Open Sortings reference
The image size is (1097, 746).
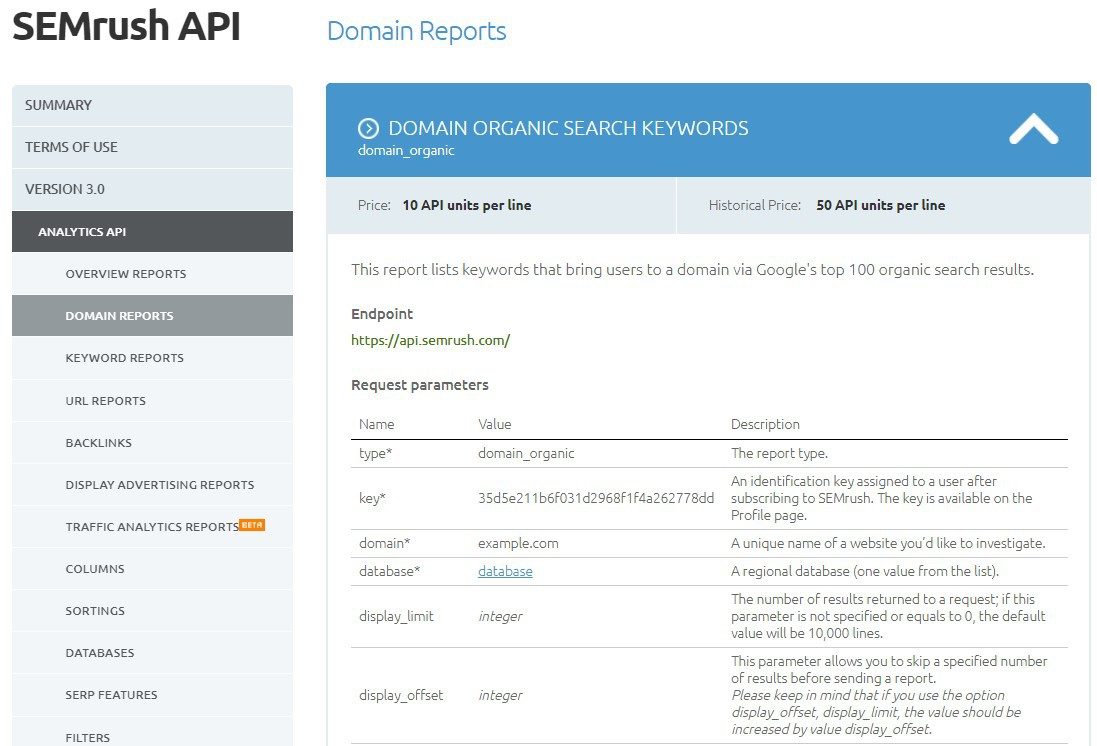coord(153,610)
